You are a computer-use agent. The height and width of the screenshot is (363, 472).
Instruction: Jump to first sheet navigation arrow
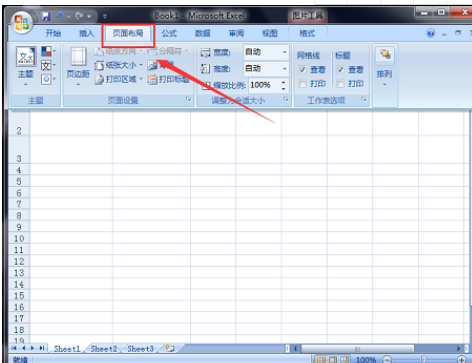14,348
